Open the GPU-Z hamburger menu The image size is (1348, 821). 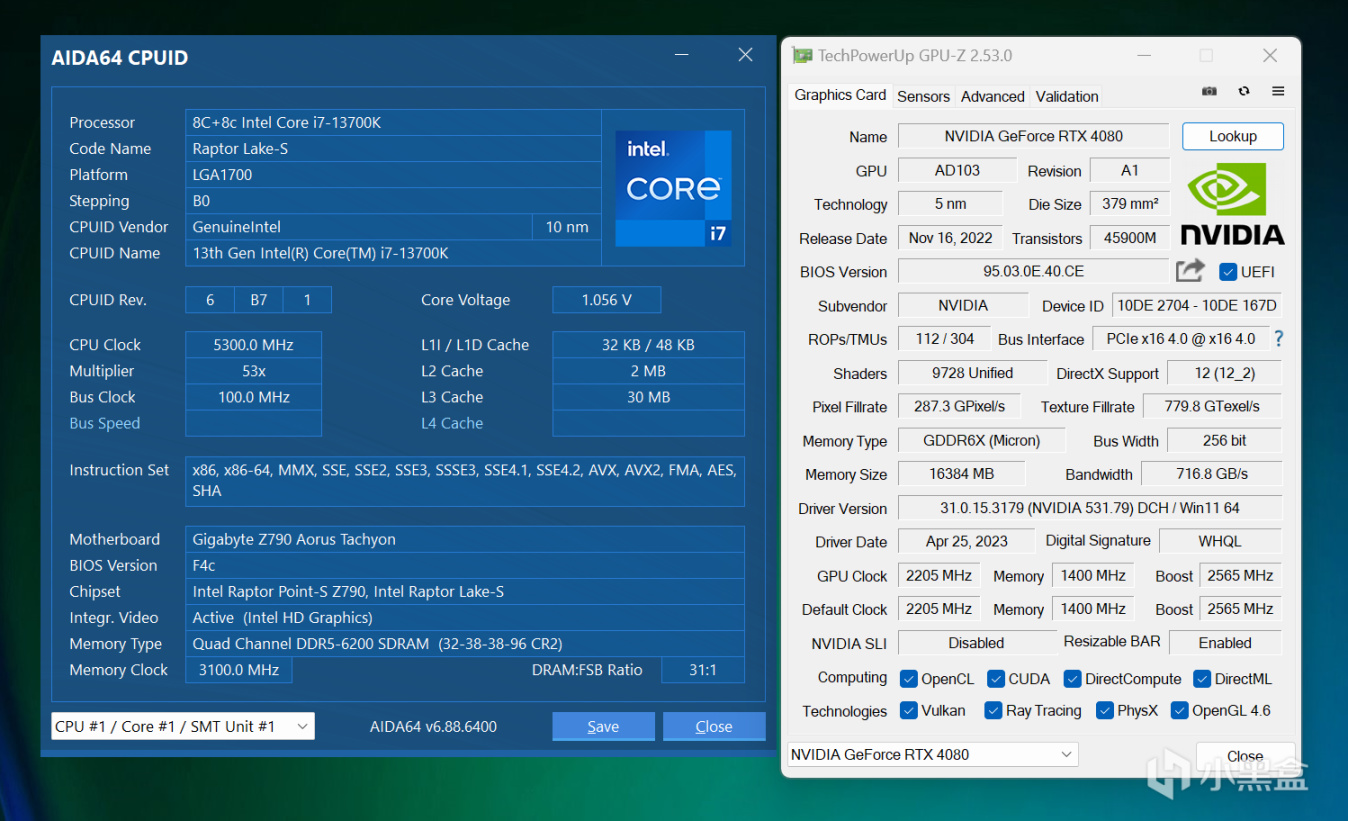coord(1278,91)
